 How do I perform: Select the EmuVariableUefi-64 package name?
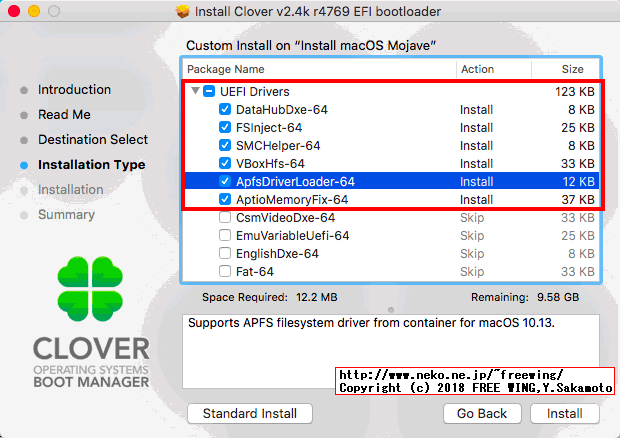293,236
